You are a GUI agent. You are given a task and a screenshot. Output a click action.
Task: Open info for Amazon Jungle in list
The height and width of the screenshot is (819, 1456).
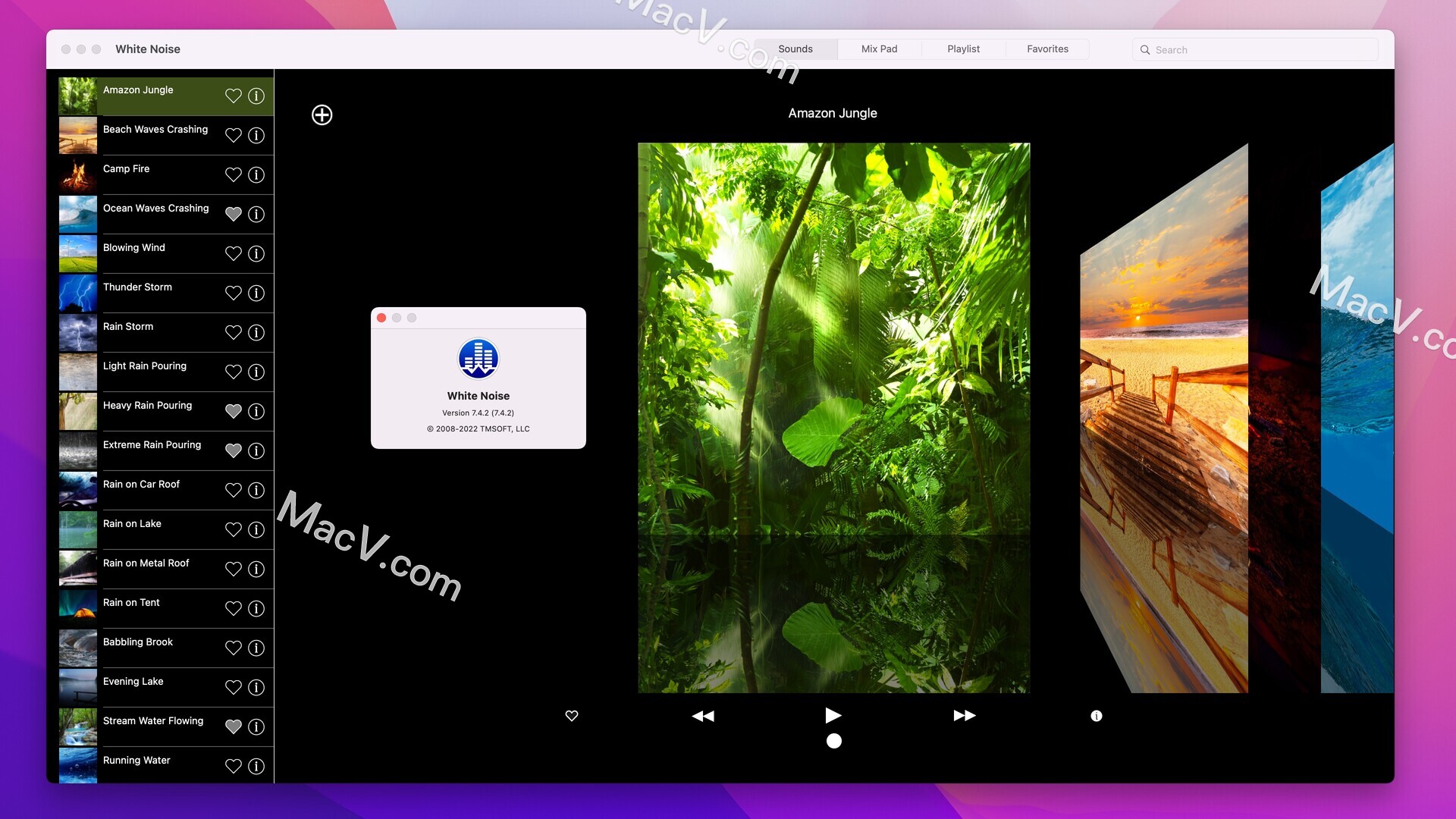pos(256,96)
